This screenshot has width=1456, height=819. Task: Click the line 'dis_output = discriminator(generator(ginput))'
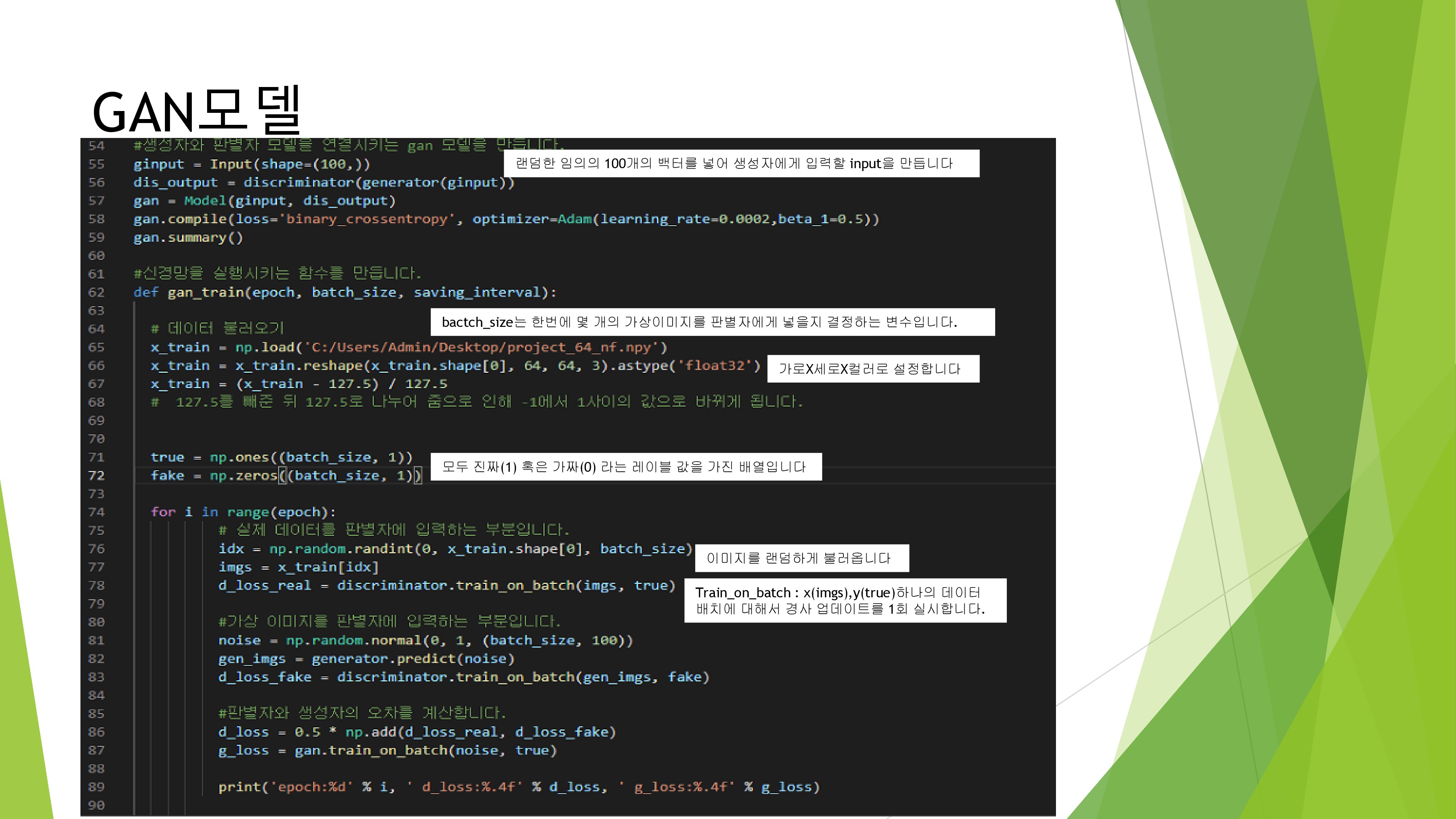pos(323,182)
